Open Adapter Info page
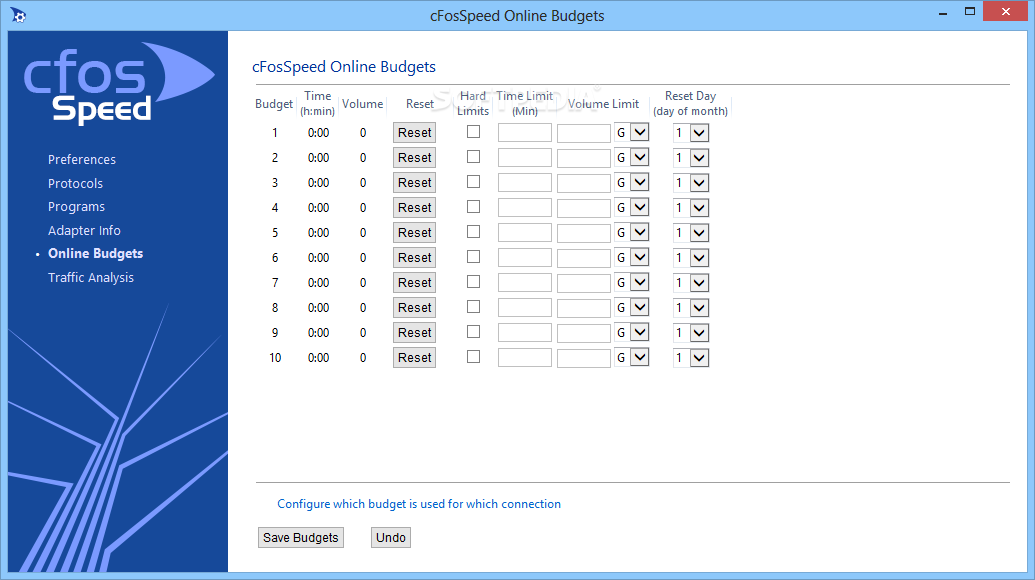This screenshot has width=1035, height=580. (84, 230)
